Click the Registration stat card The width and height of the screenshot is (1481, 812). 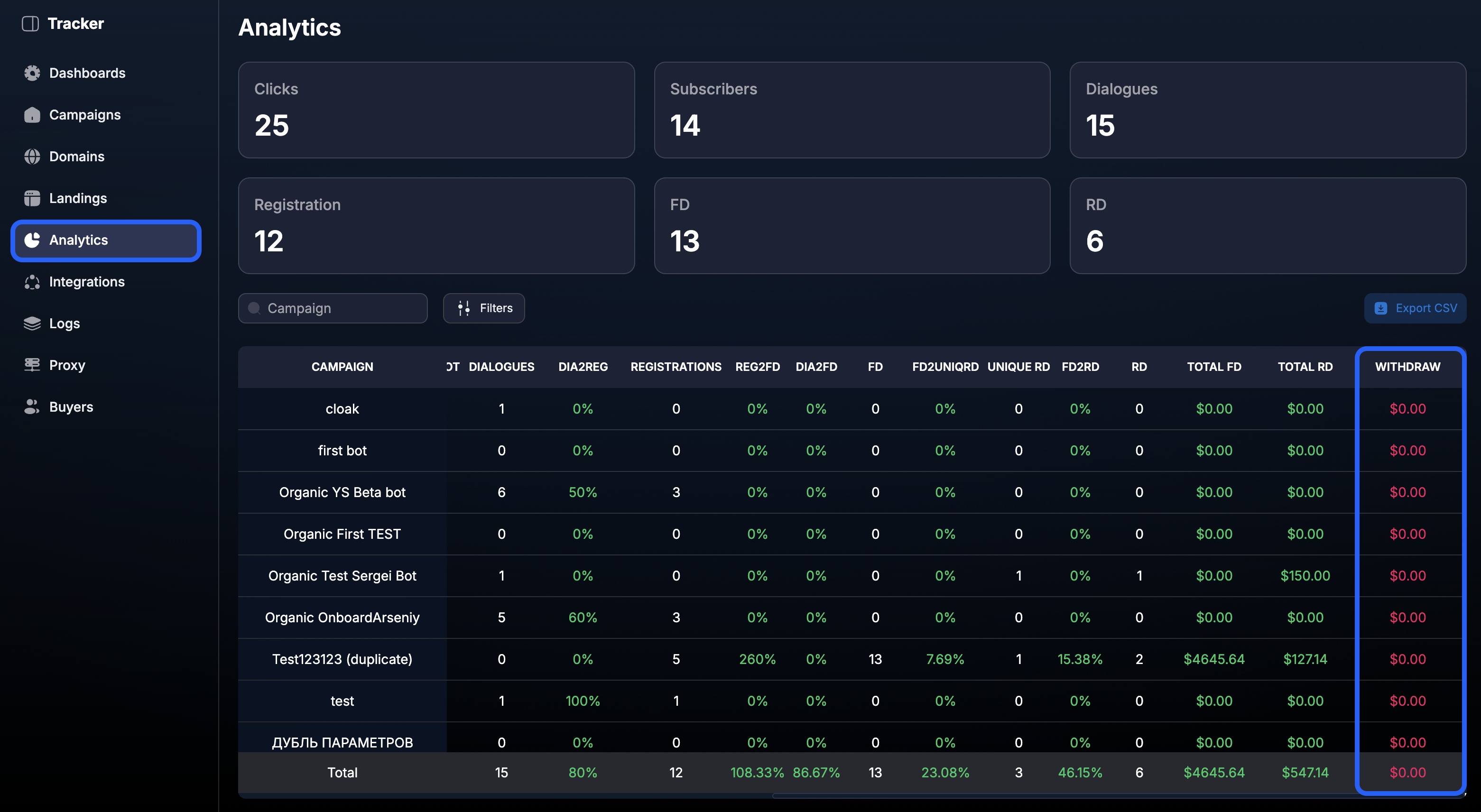click(x=436, y=225)
